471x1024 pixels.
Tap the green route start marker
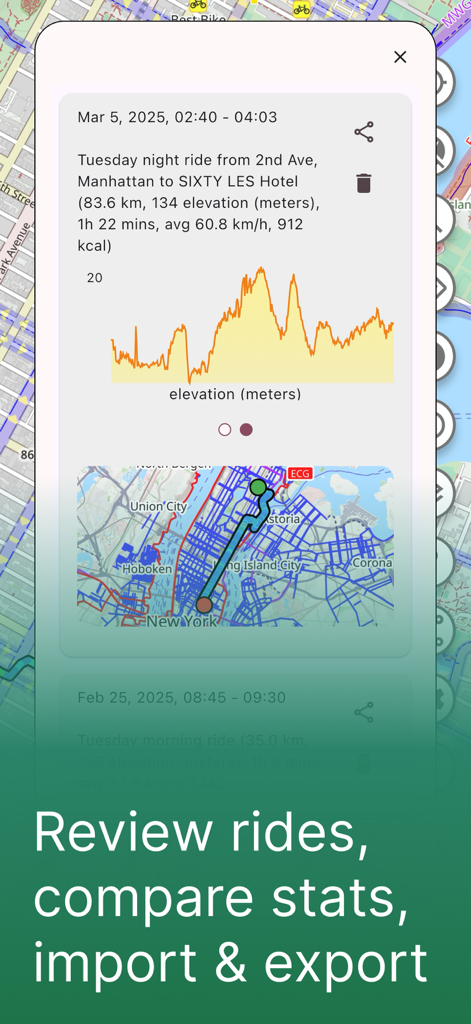coord(258,487)
